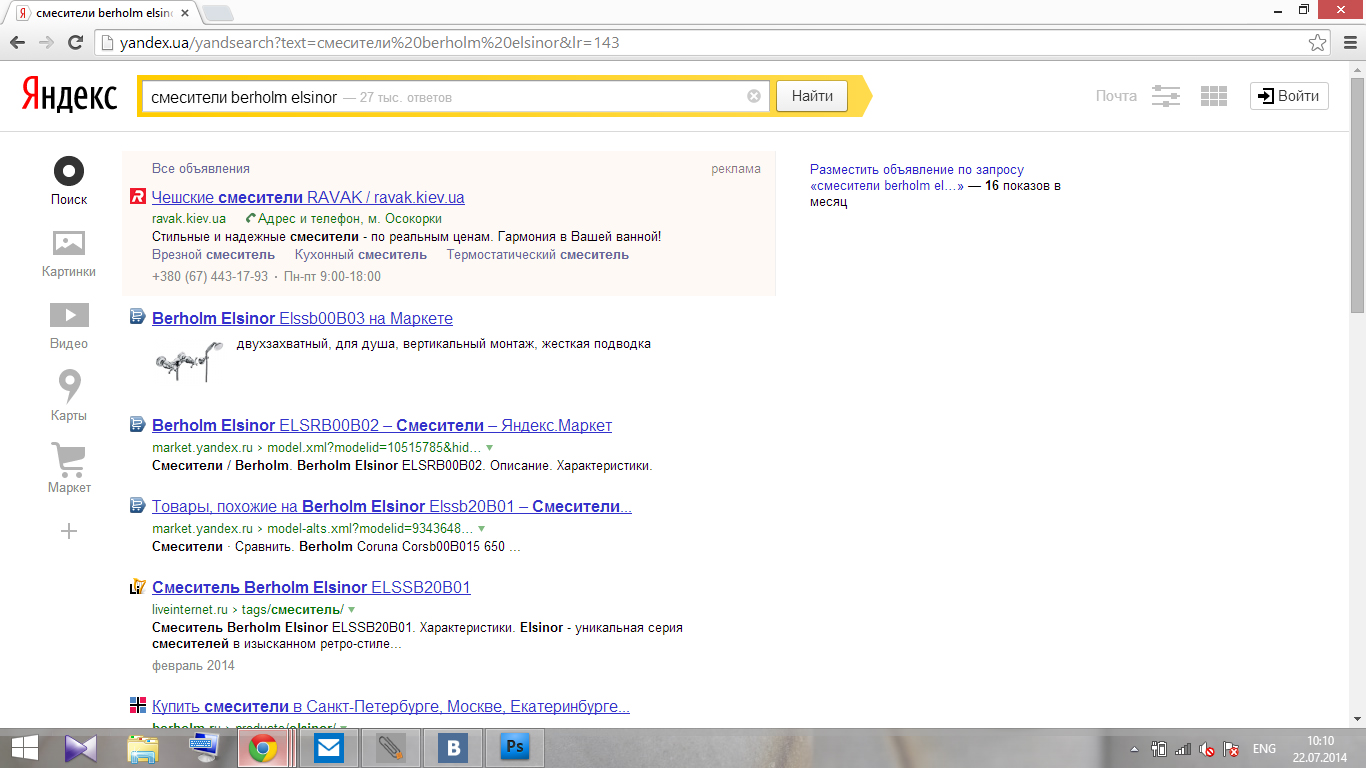
Task: Click the faucet product thumbnail
Action: click(189, 361)
